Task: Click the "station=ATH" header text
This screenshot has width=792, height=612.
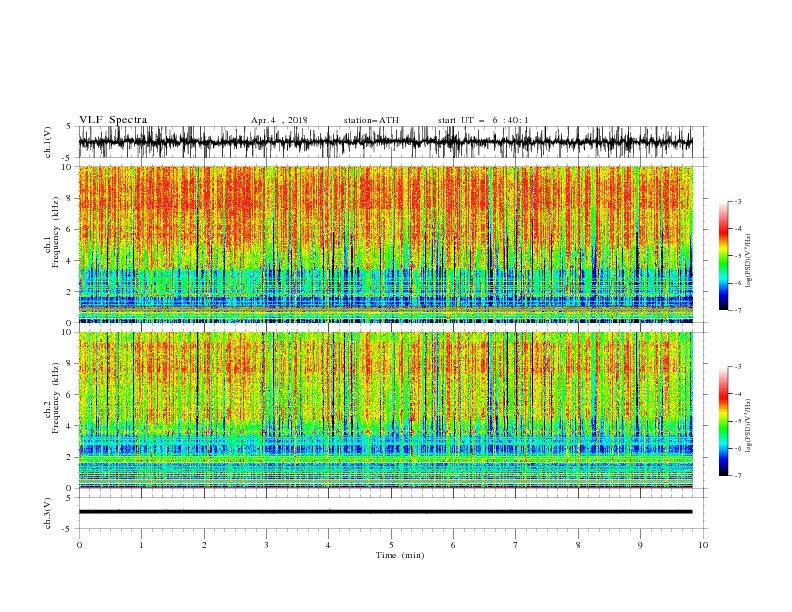Action: point(371,120)
